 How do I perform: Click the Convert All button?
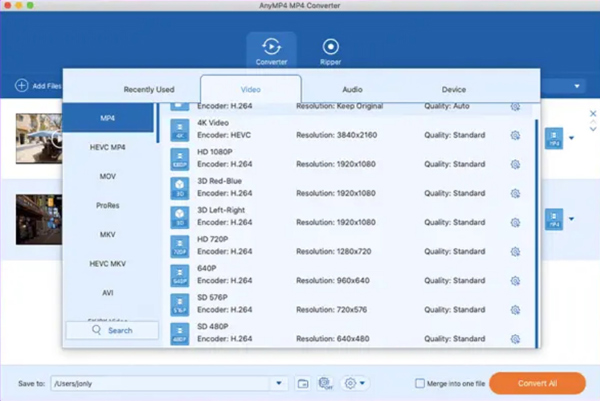point(537,383)
